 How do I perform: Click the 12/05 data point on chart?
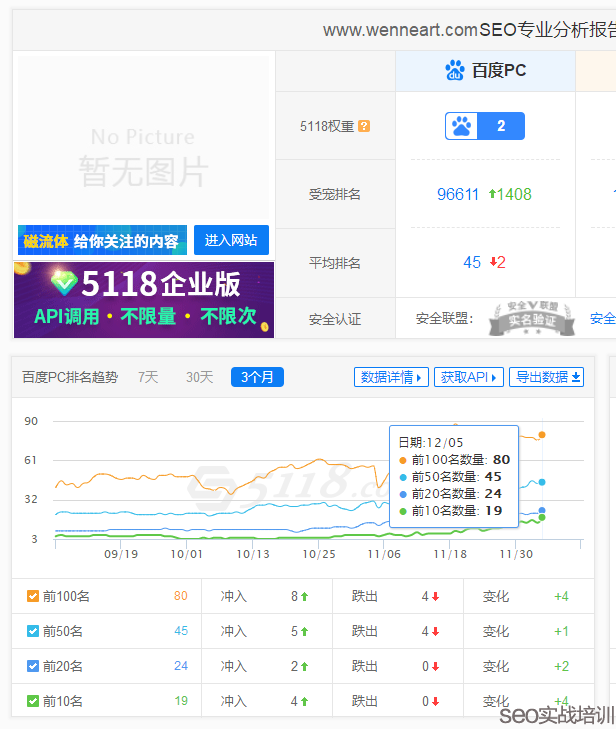tap(542, 434)
